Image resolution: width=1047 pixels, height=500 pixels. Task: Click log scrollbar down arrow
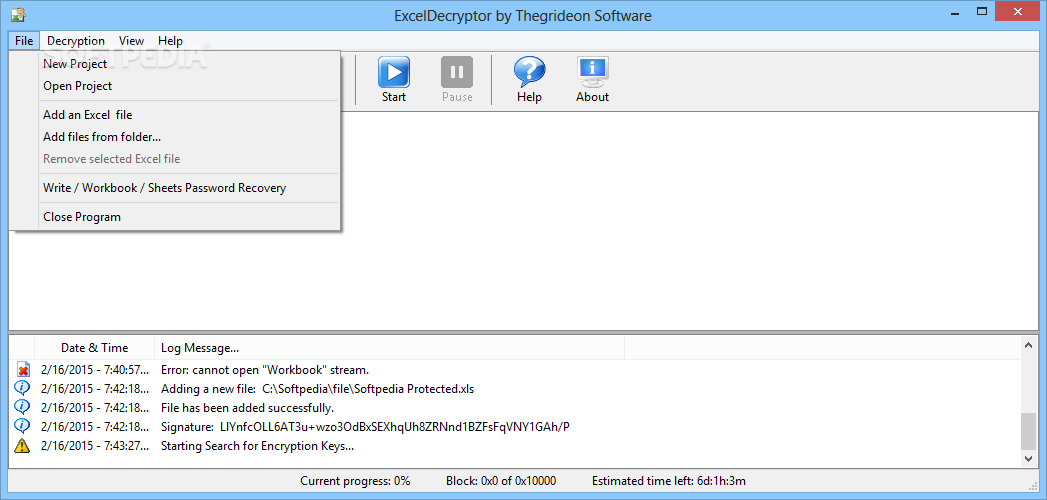click(1028, 459)
